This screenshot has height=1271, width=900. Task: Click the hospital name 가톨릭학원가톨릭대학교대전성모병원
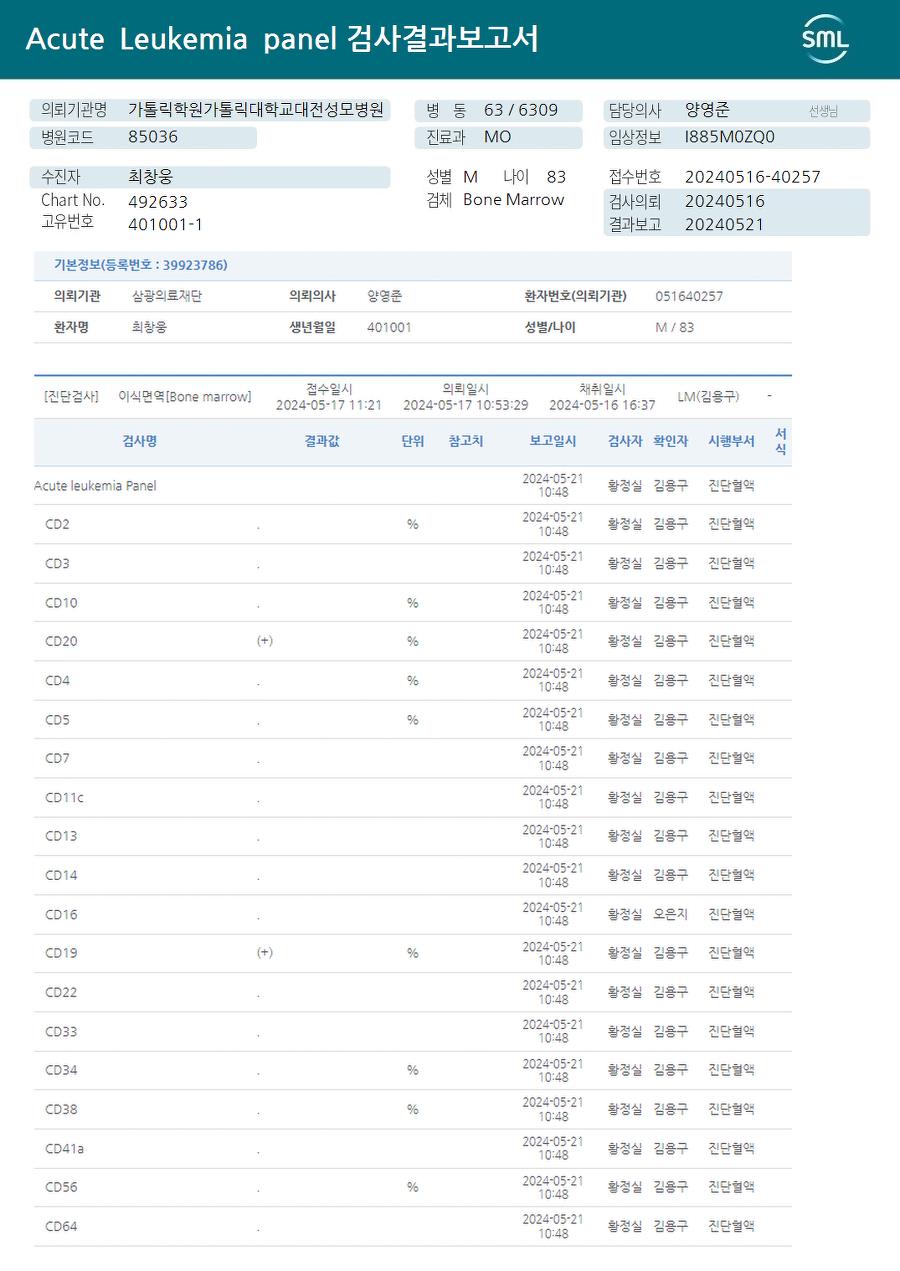point(256,110)
